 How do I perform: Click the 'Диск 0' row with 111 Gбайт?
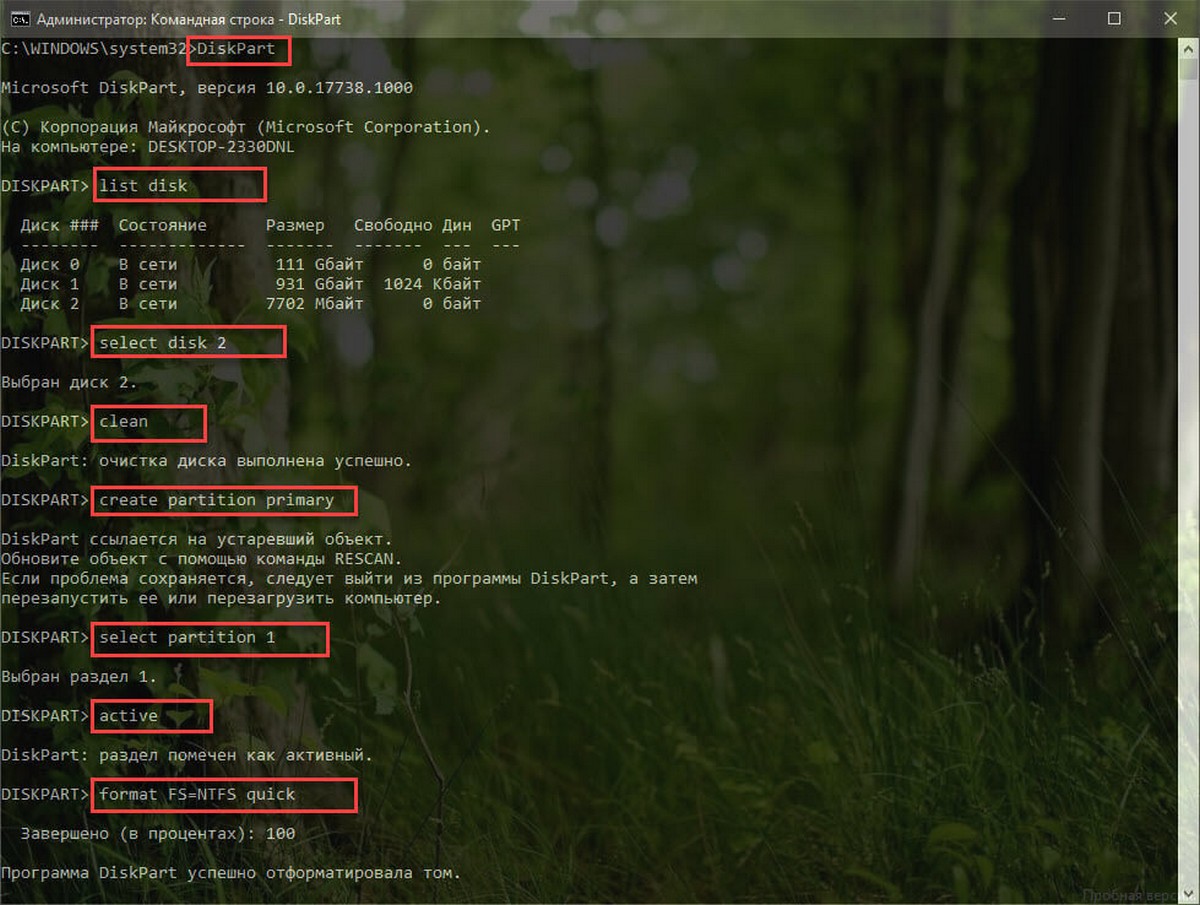click(251, 264)
